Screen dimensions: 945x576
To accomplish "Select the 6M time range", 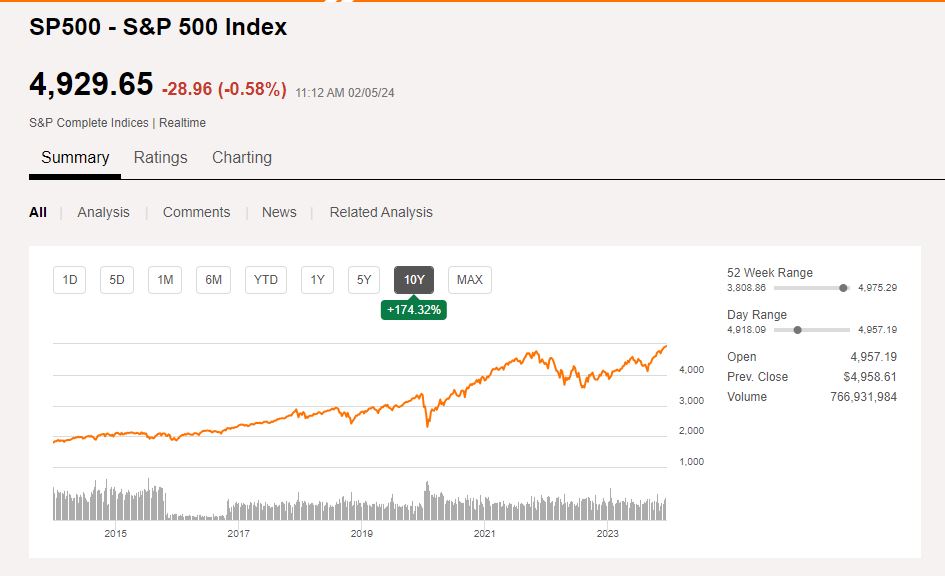I will 213,280.
